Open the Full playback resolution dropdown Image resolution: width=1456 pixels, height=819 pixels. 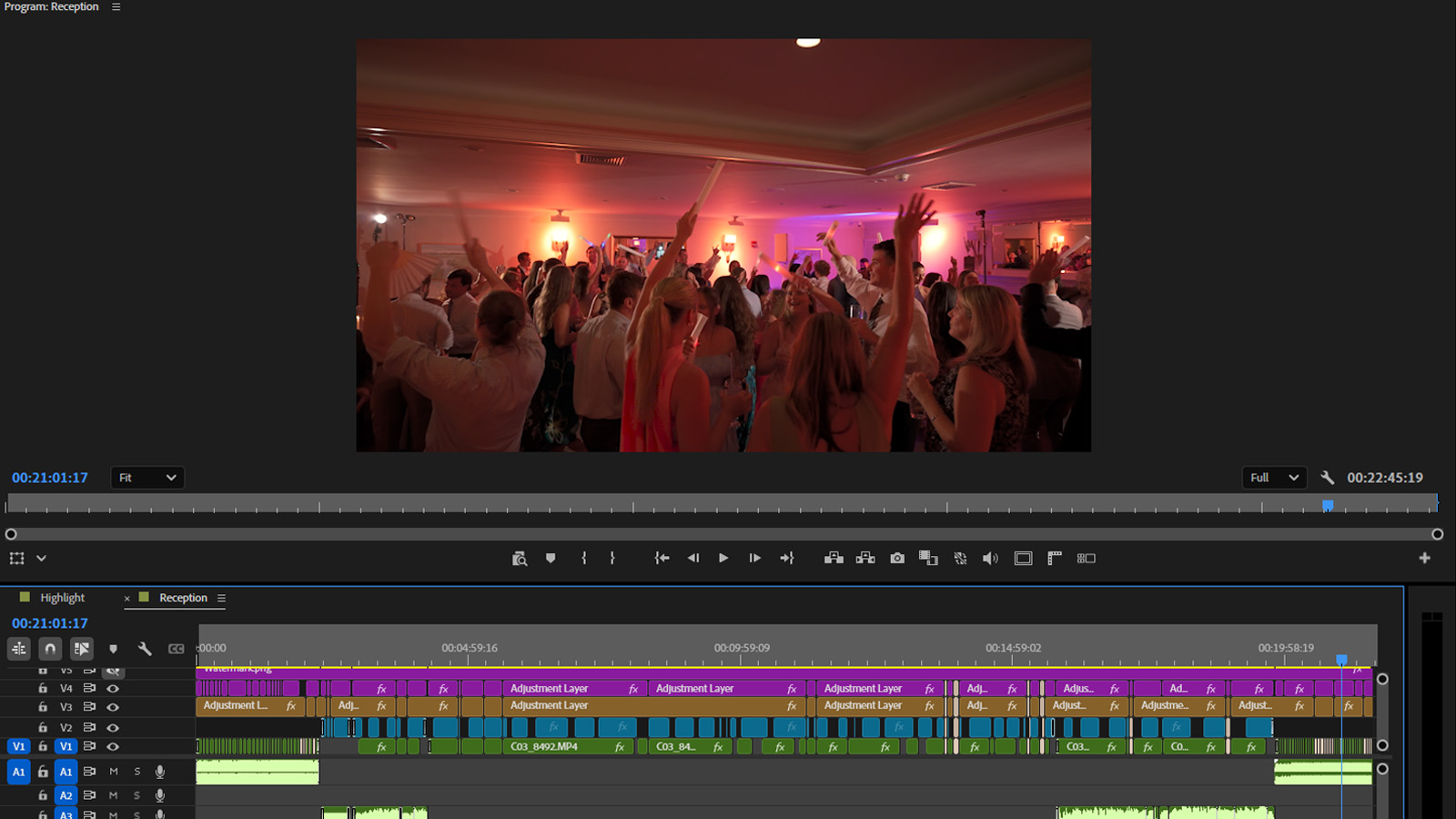pyautogui.click(x=1274, y=478)
